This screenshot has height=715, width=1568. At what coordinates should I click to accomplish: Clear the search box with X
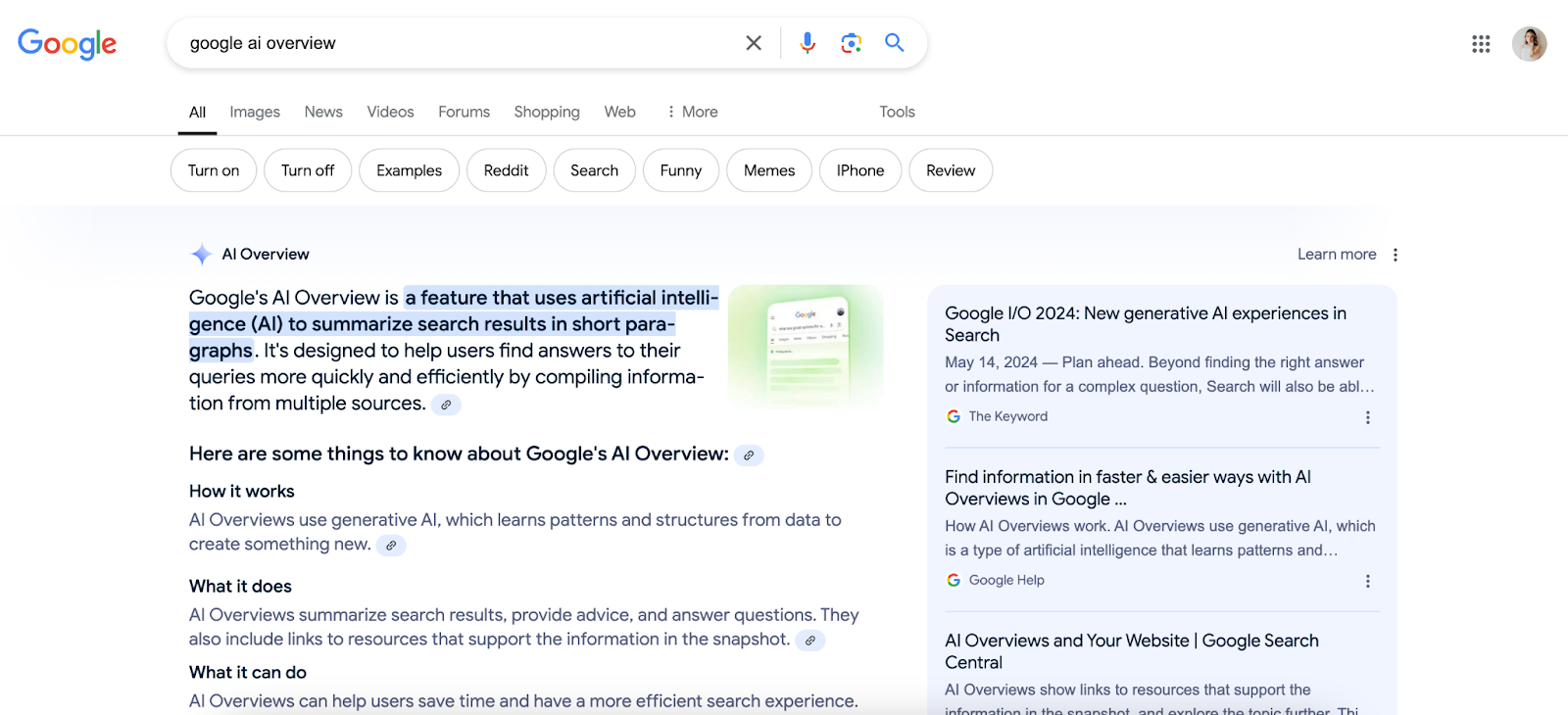[754, 43]
